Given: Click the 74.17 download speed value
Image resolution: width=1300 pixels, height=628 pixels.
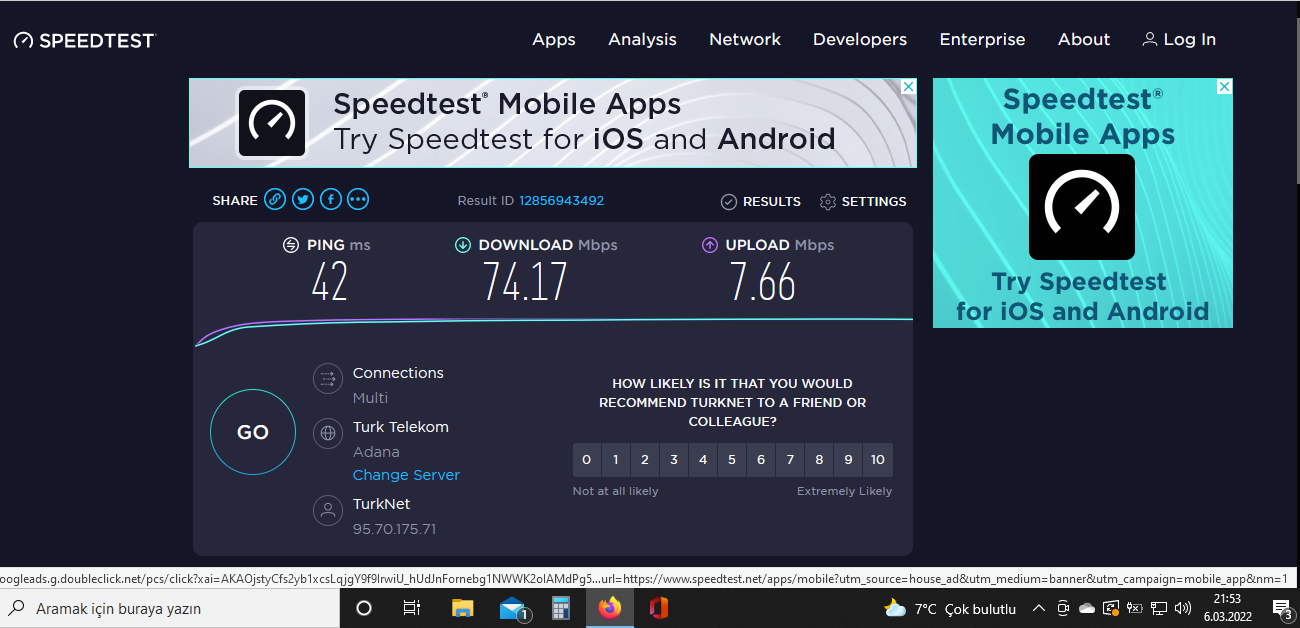Looking at the screenshot, I should [x=526, y=282].
